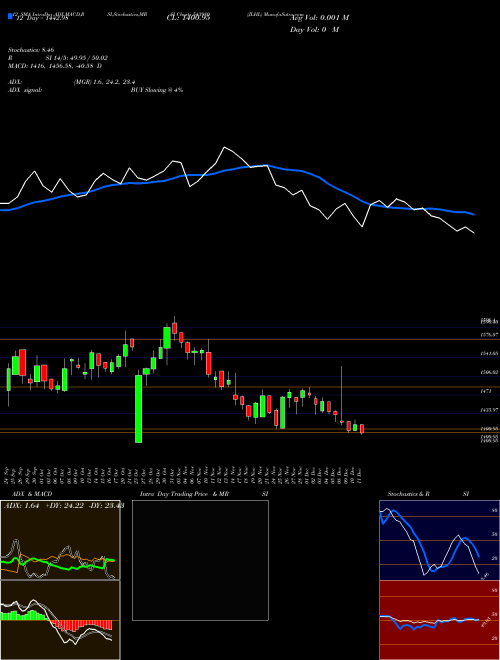Viewport: 500px width, 660px height.
Task: Click the 'Avg Vol: 0.001 M' text
Action: (x=319, y=18)
